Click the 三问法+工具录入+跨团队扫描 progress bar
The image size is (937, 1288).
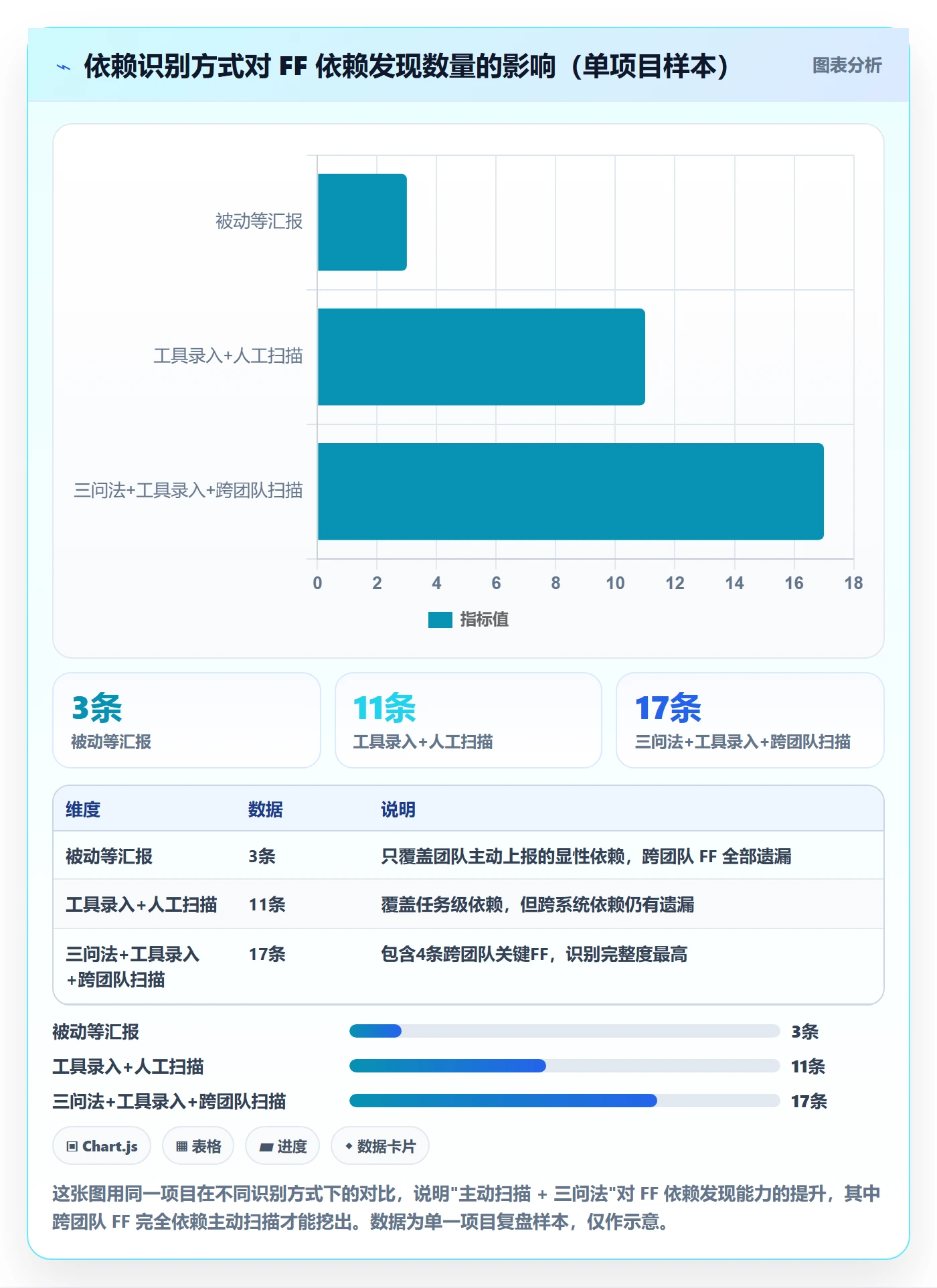click(x=565, y=1101)
